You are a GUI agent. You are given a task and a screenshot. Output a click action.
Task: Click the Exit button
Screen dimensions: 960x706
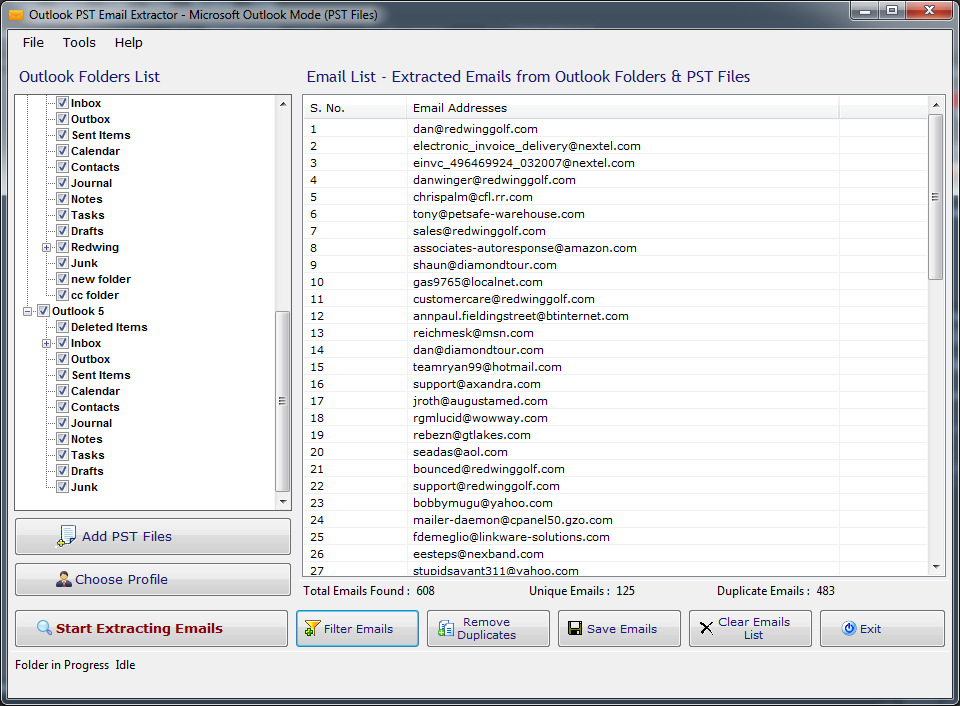pyautogui.click(x=882, y=628)
